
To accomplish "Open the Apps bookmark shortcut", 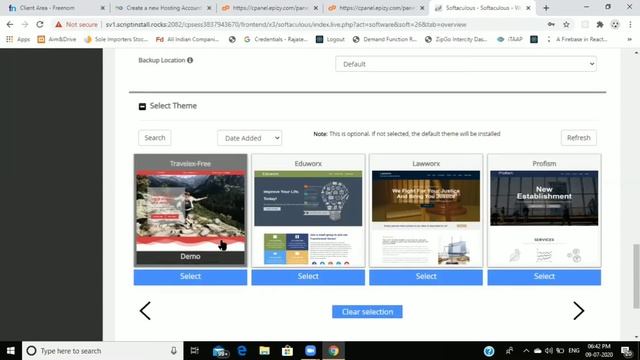I will click(18, 39).
